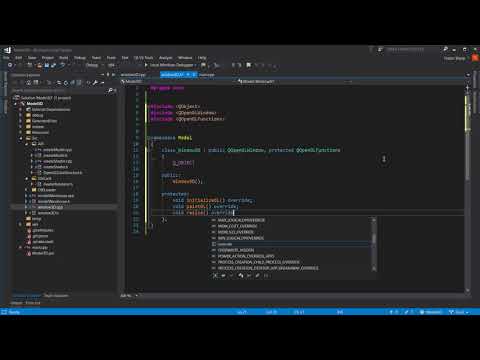Screen dimensions: 480x360
Task: Select Model3D.pro file
Action: pos(43,253)
